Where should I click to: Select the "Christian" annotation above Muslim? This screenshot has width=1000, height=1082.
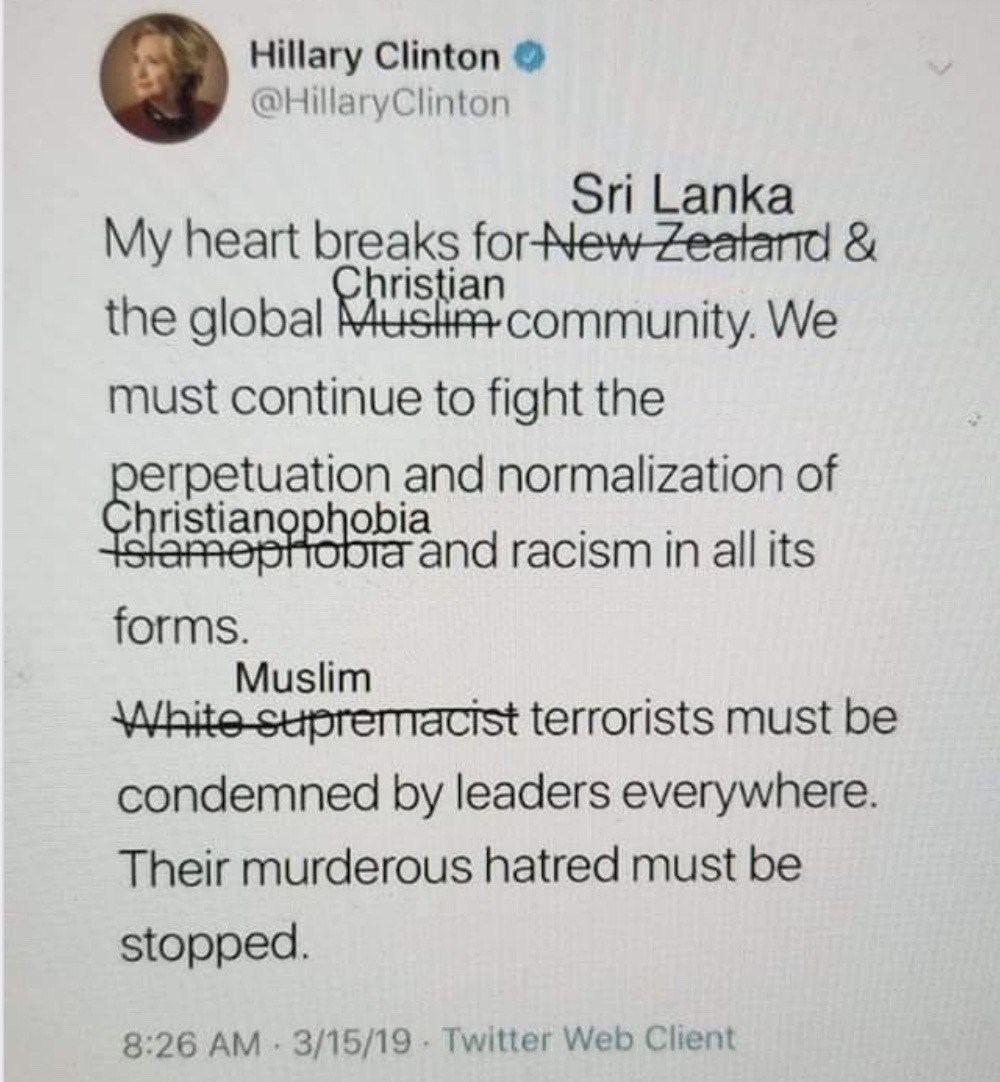[x=419, y=284]
